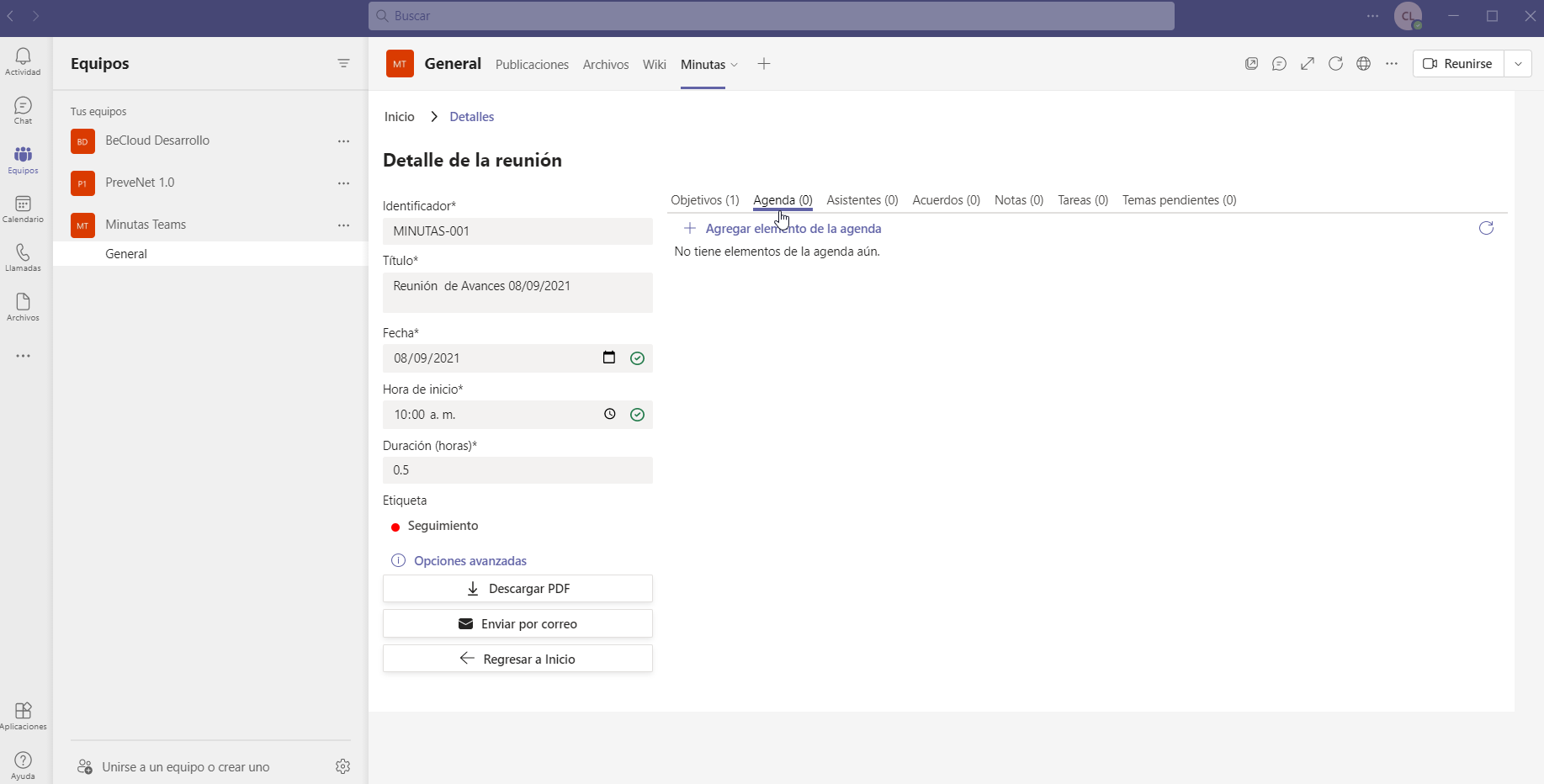
Task: Switch to the Archivos channel tab
Action: point(606,65)
